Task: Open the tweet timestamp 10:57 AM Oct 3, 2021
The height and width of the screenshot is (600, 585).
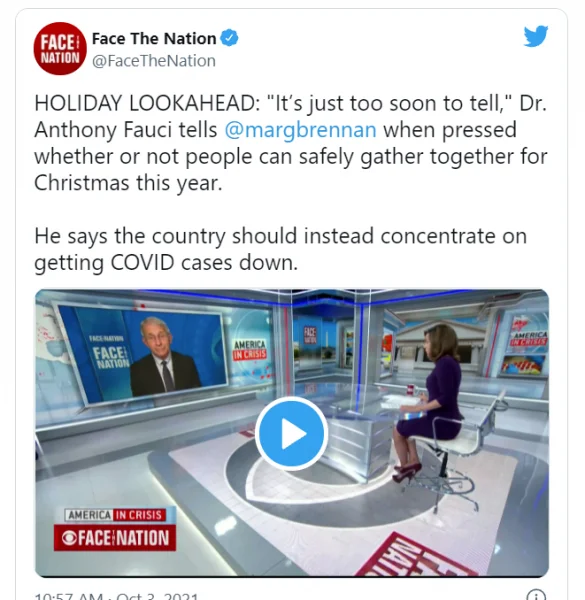Action: point(116,596)
